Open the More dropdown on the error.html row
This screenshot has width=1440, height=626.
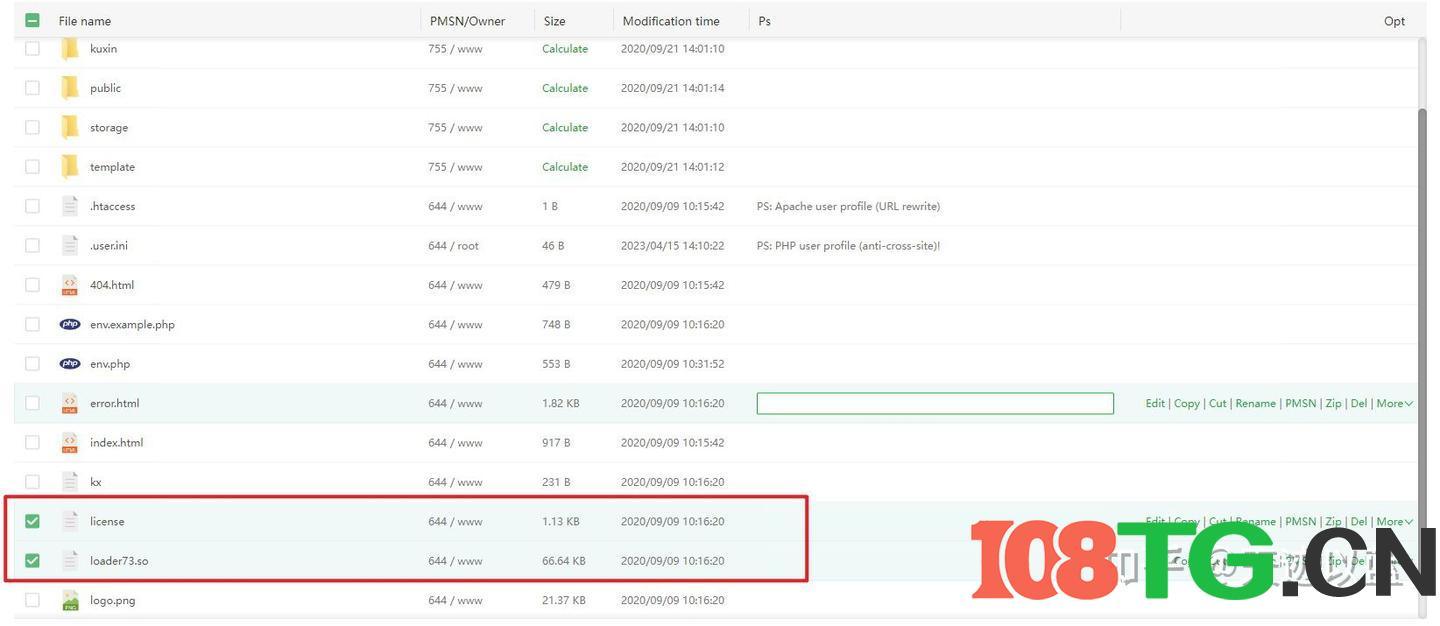coord(1392,402)
